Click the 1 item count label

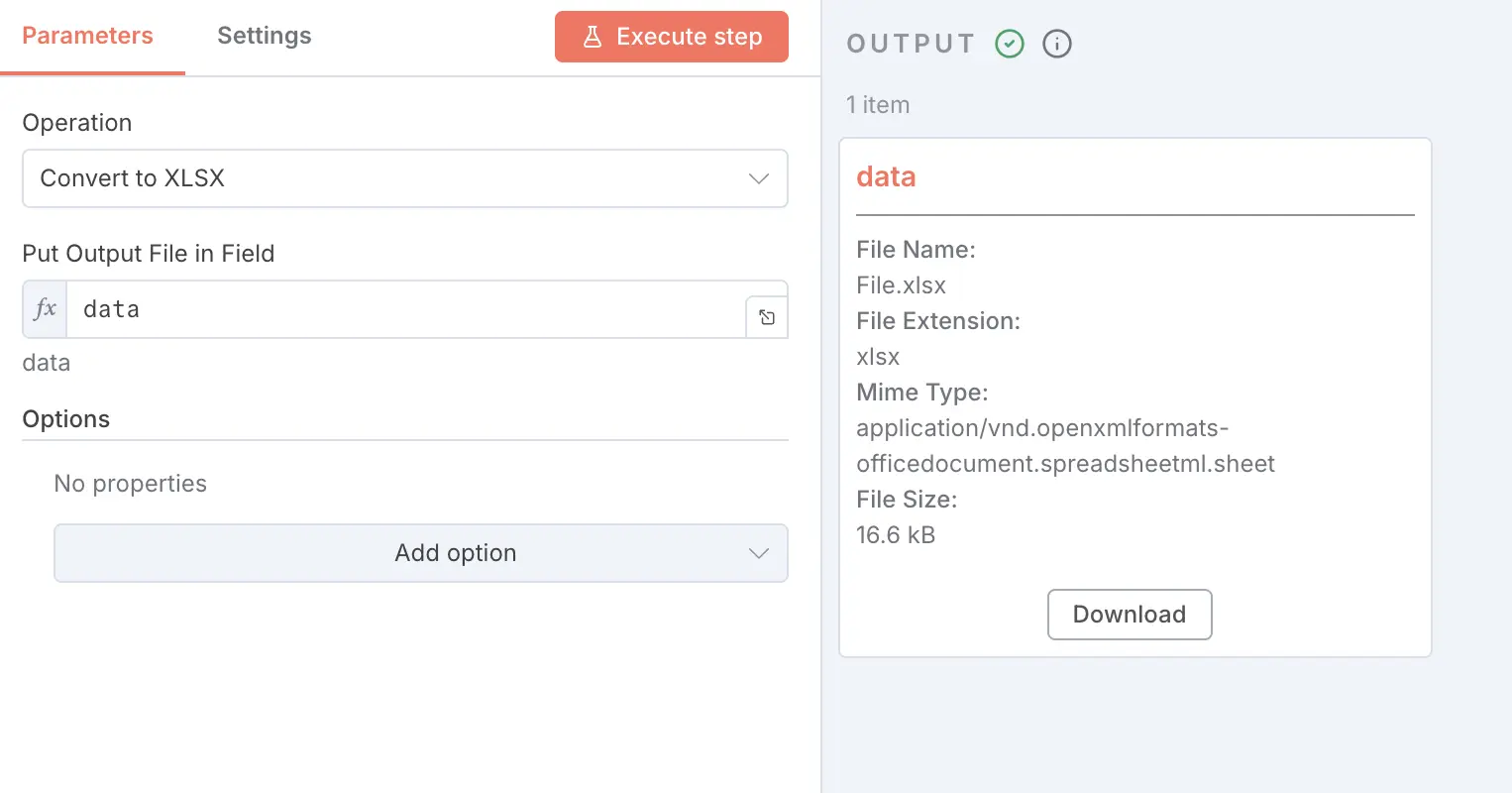tap(878, 104)
